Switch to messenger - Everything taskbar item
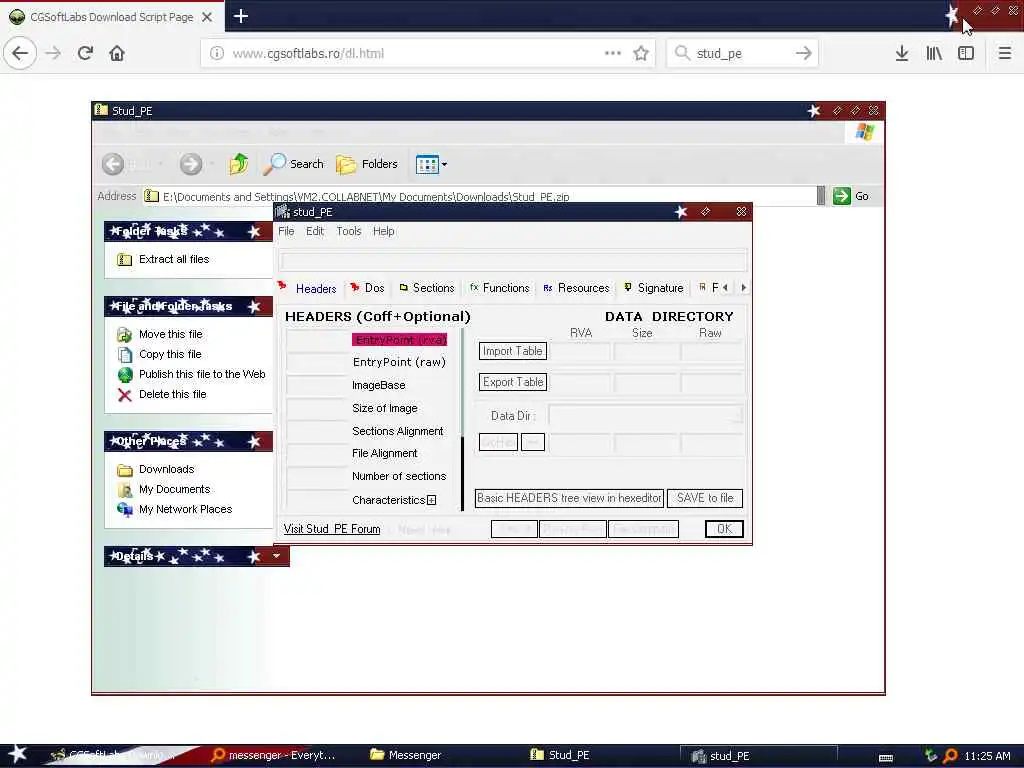Screen dimensions: 1024x768 pyautogui.click(x=273, y=755)
